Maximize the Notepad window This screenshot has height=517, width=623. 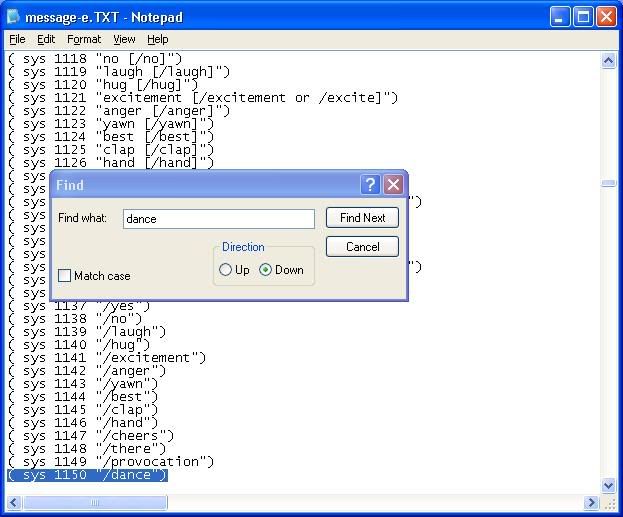[585, 16]
